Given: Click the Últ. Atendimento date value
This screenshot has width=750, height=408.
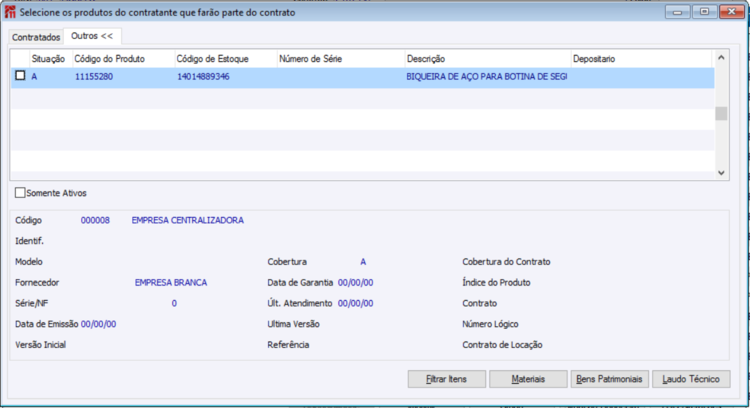Looking at the screenshot, I should [355, 303].
